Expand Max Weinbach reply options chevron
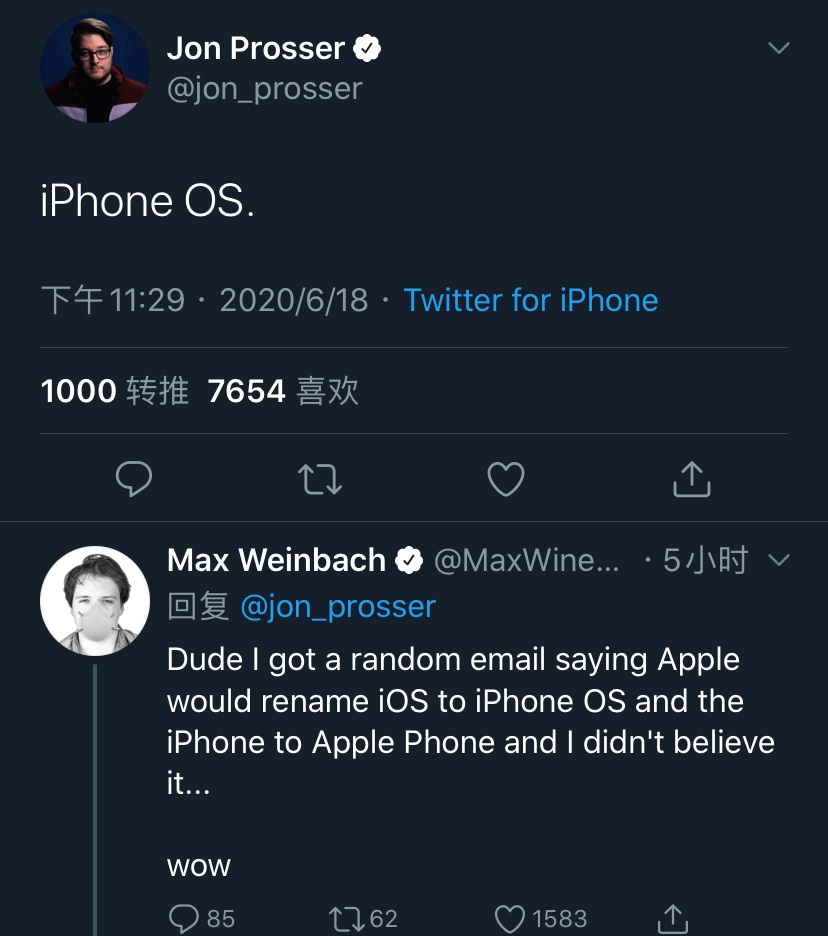The width and height of the screenshot is (828, 936). tap(777, 561)
